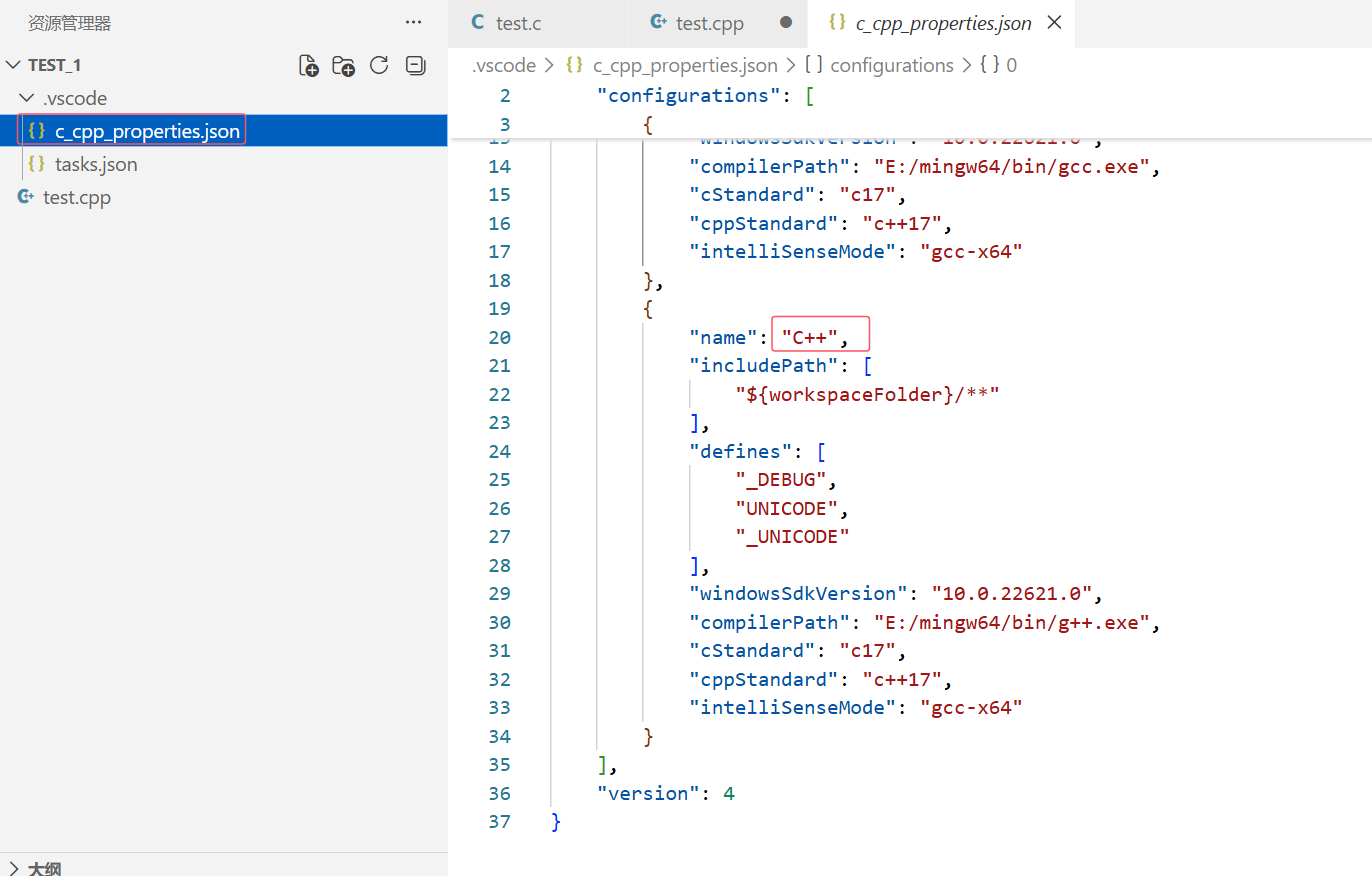The height and width of the screenshot is (876, 1372).
Task: Collapse all folders in explorer
Action: tap(415, 66)
